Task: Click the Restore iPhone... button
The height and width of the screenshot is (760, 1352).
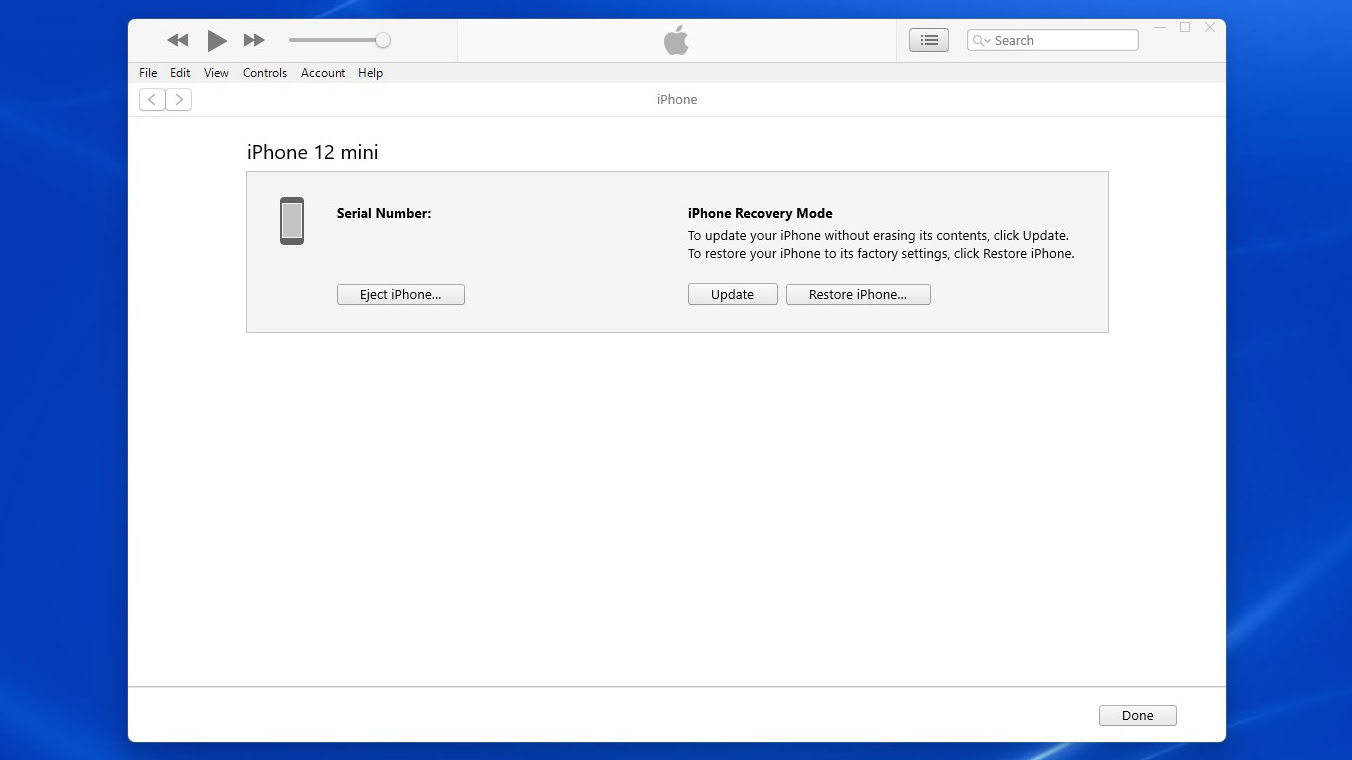Action: [x=858, y=294]
